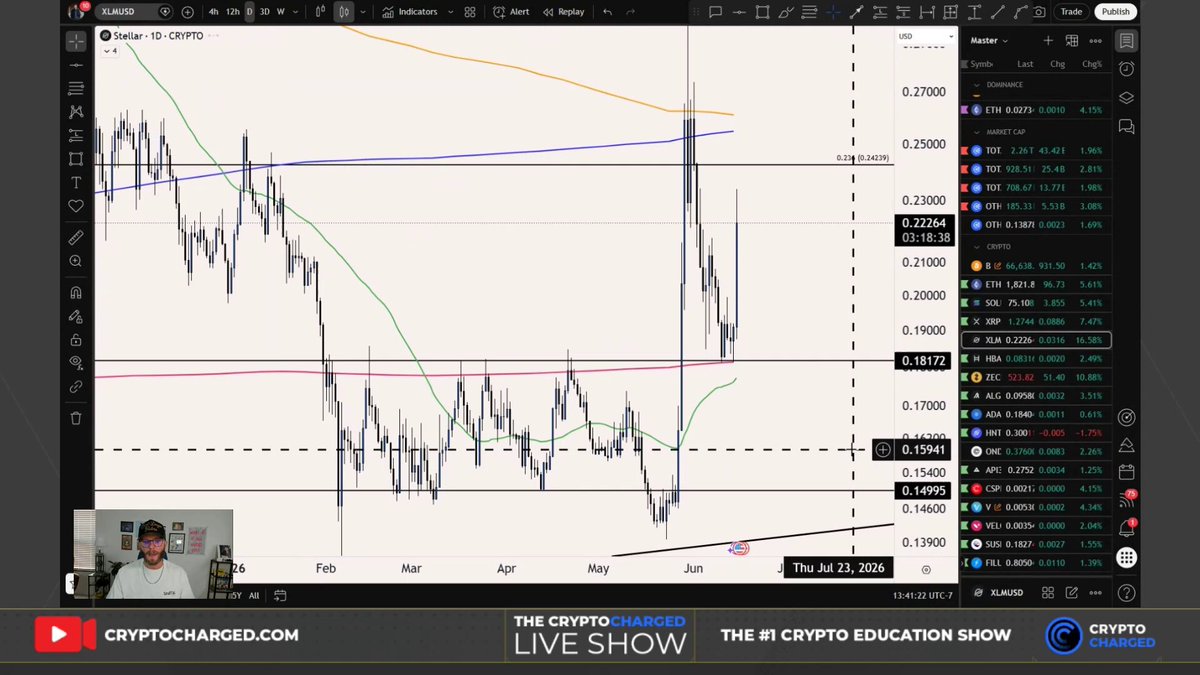The image size is (1200, 675).
Task: Select the geometric shapes tool
Action: pos(76,159)
